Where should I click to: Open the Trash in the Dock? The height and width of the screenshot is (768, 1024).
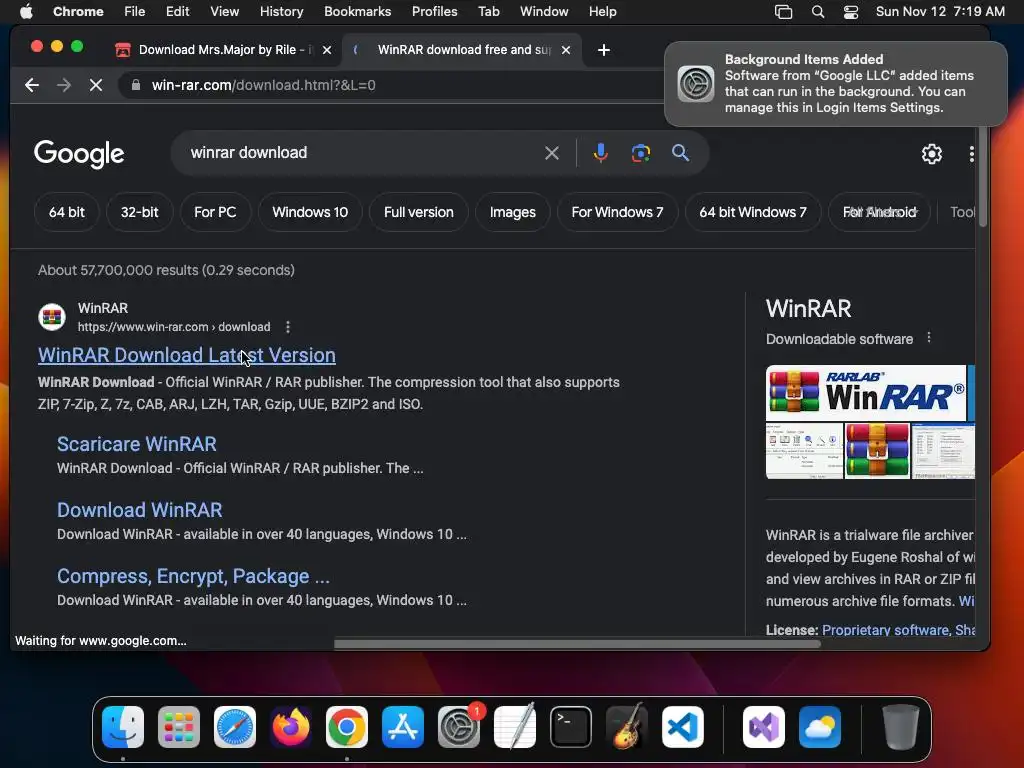pos(901,726)
